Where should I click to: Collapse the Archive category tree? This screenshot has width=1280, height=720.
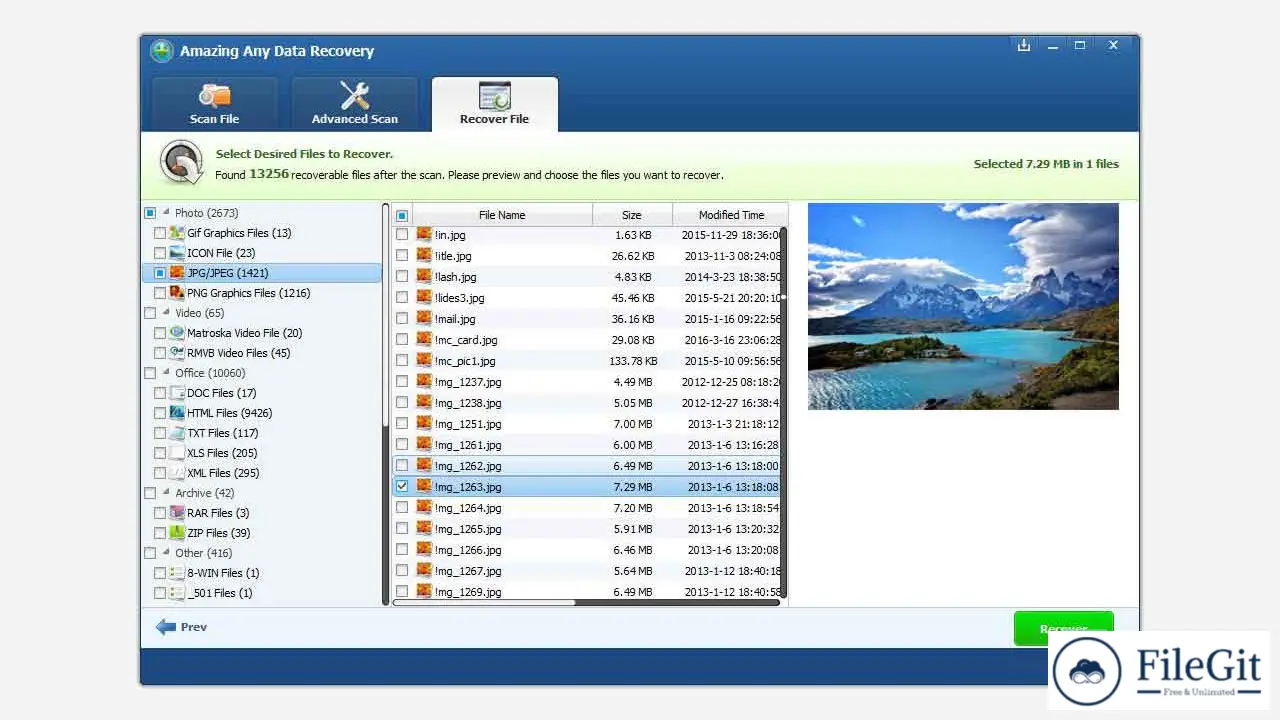coord(166,493)
